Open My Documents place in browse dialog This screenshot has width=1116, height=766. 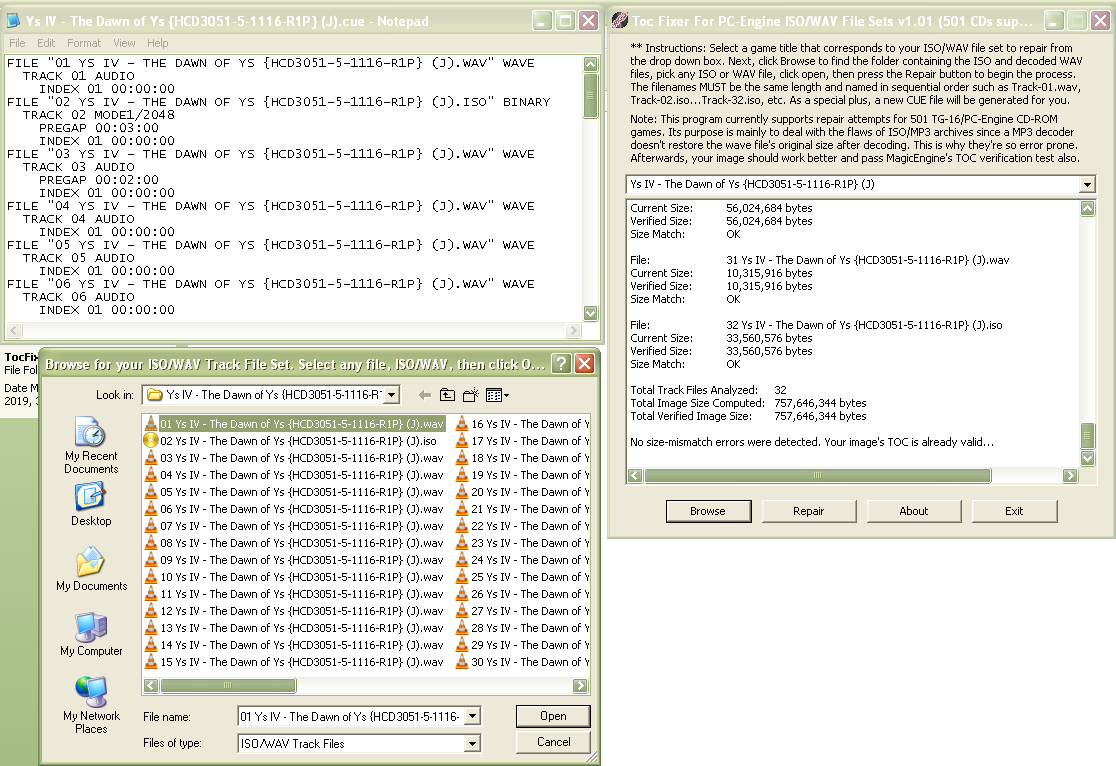coord(91,569)
